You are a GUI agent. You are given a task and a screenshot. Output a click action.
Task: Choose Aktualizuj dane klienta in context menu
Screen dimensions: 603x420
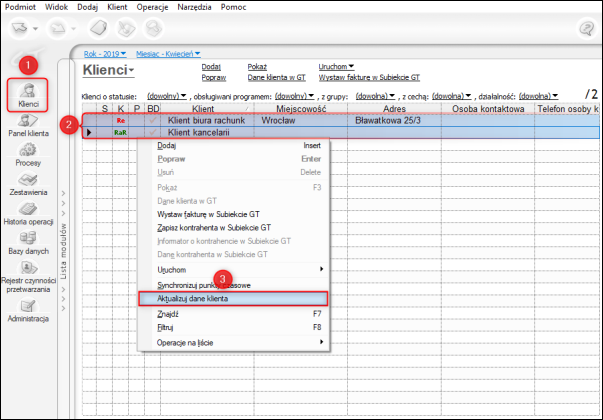pyautogui.click(x=233, y=299)
